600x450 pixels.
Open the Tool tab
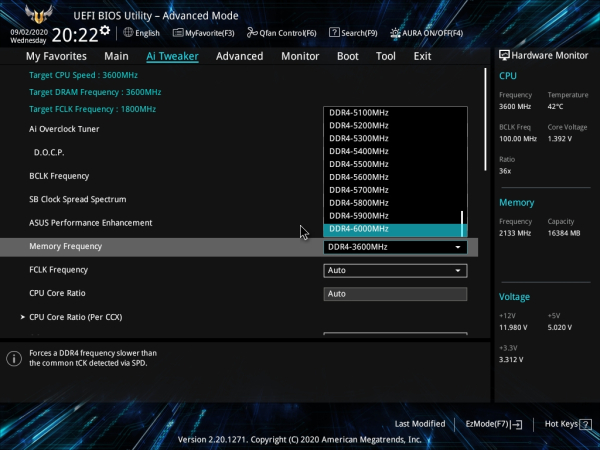[386, 56]
